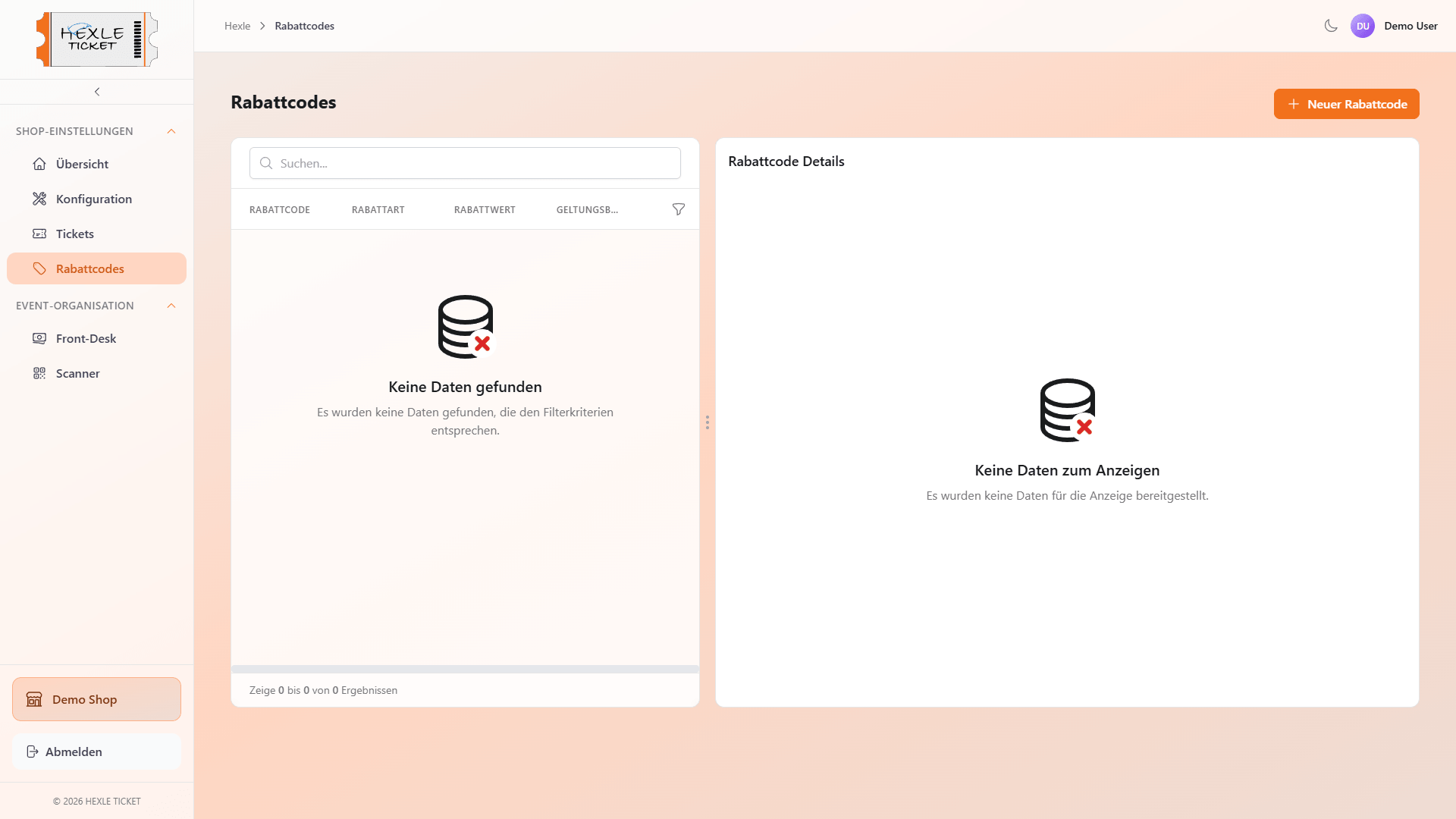This screenshot has width=1456, height=819.
Task: Collapse the Event-Organisation section
Action: 171,306
